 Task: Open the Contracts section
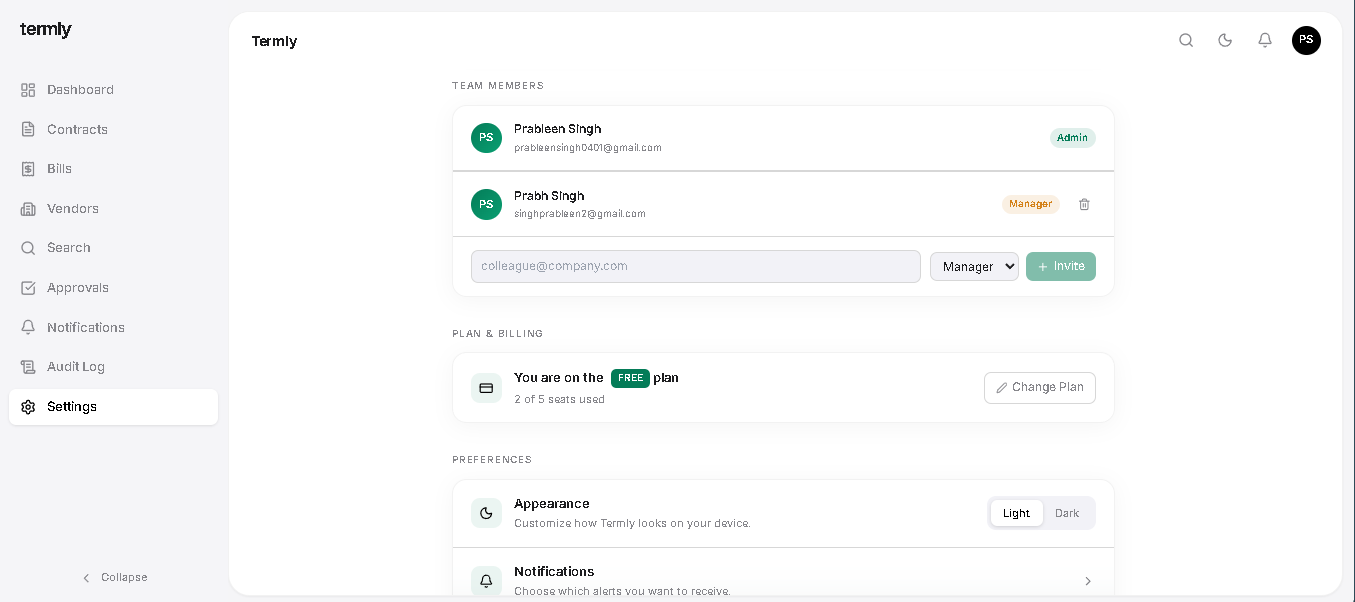(113, 129)
